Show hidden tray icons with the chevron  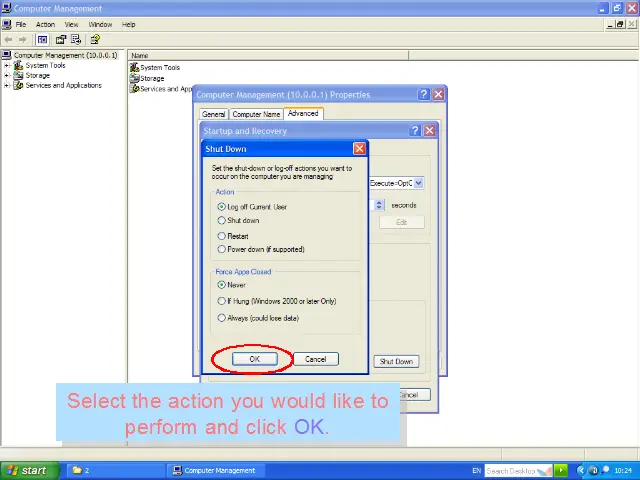click(x=581, y=471)
